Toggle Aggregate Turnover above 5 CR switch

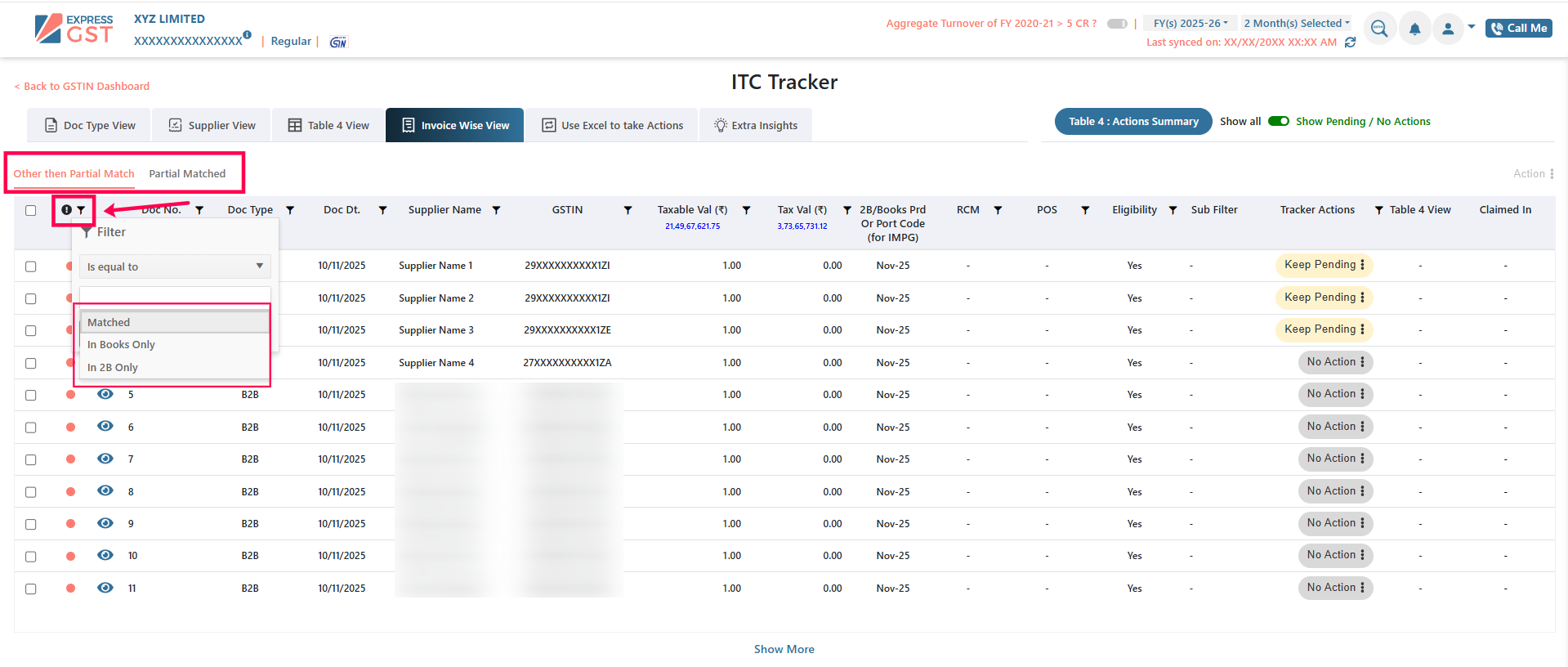point(1117,24)
